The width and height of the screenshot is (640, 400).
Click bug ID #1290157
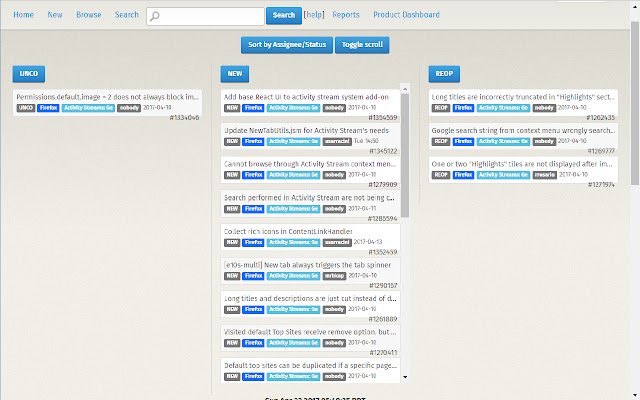click(x=383, y=285)
